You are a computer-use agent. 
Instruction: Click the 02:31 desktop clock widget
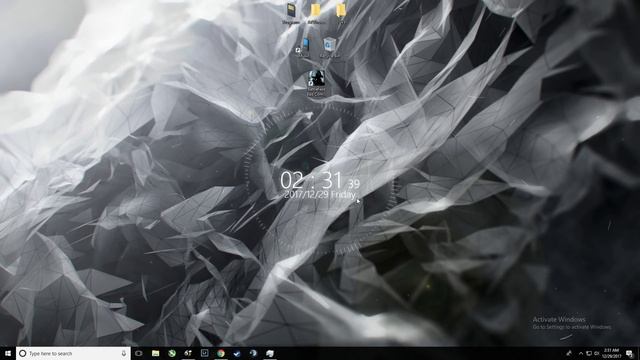coord(320,180)
